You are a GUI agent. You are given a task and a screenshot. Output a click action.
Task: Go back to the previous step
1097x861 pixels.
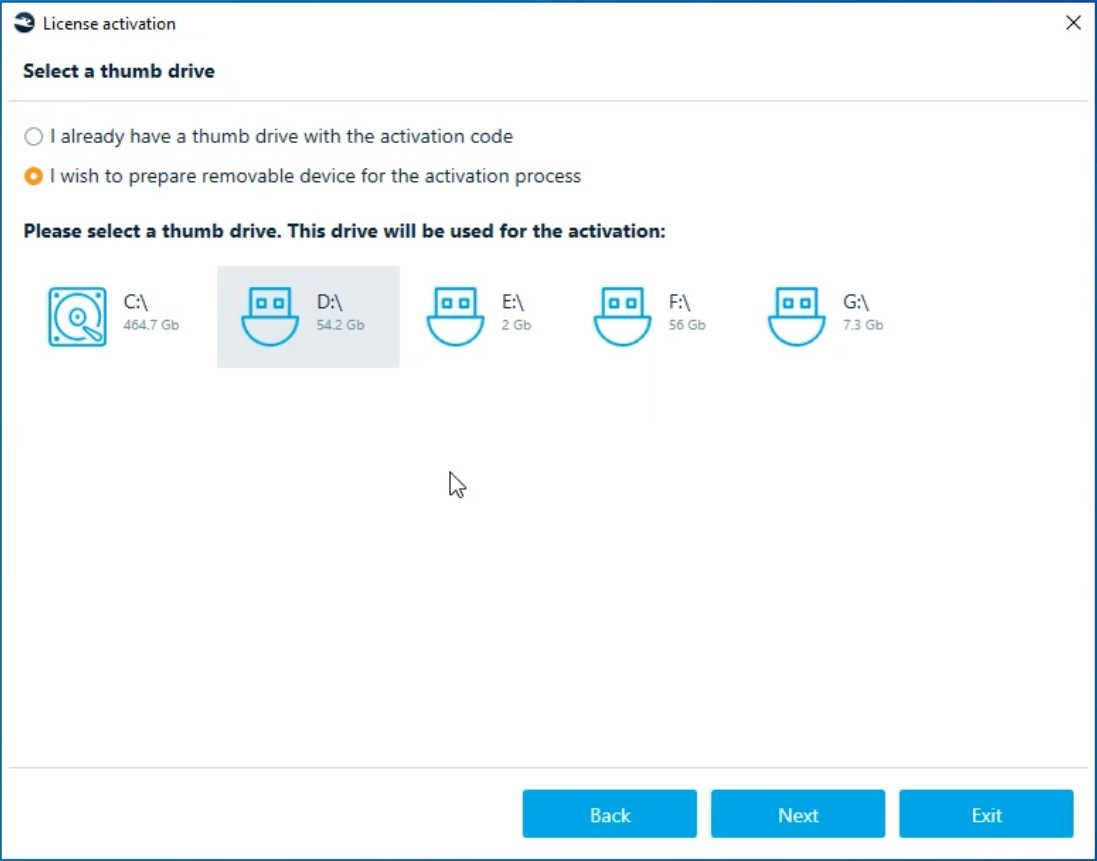(x=609, y=814)
